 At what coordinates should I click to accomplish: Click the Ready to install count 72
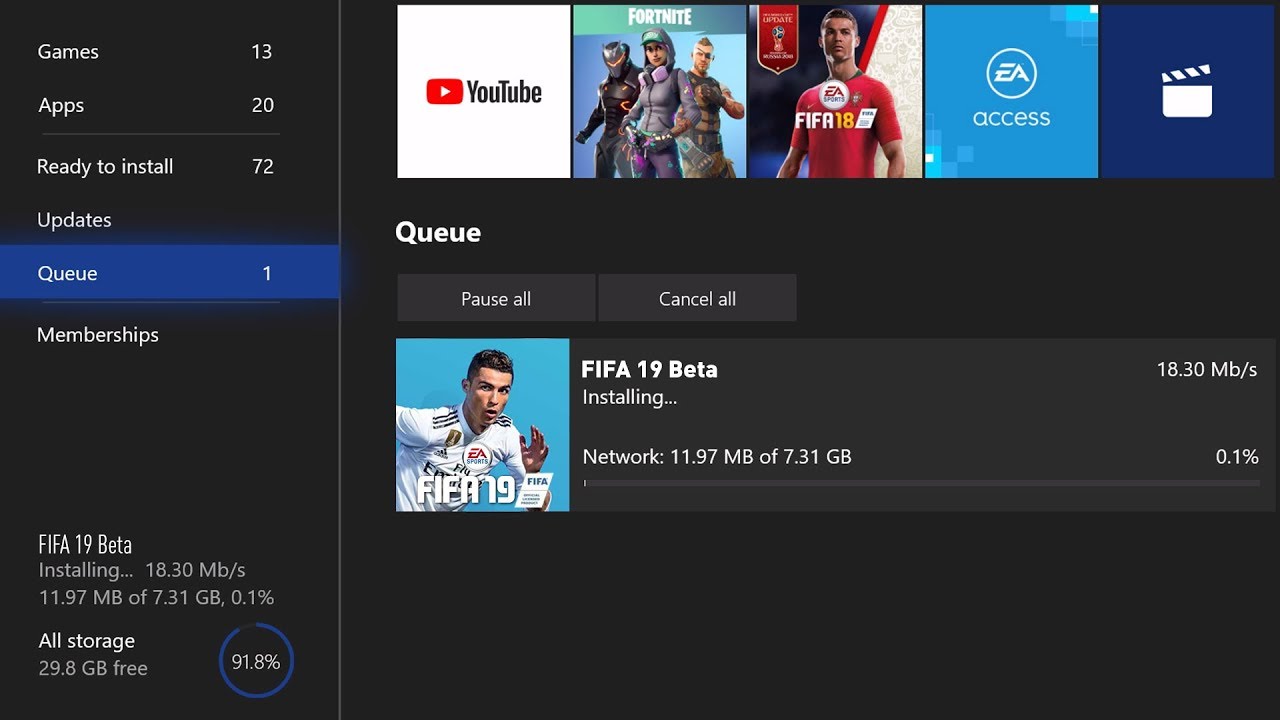pos(263,167)
